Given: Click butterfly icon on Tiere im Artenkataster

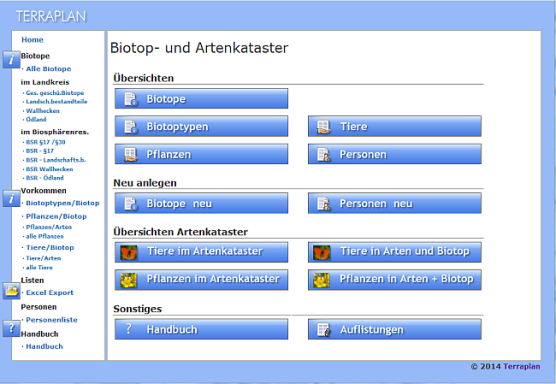Looking at the screenshot, I should click(x=129, y=252).
